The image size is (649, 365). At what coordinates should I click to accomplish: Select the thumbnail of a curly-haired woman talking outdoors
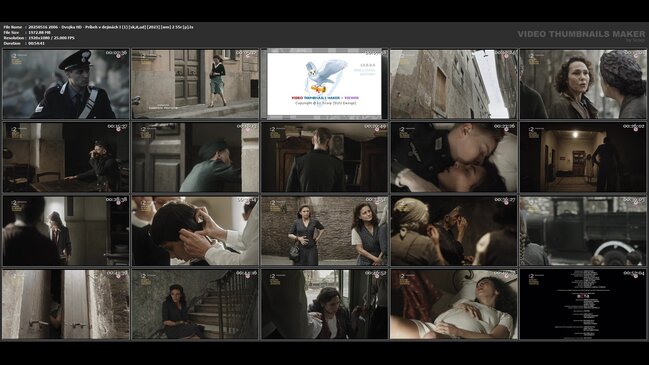583,84
